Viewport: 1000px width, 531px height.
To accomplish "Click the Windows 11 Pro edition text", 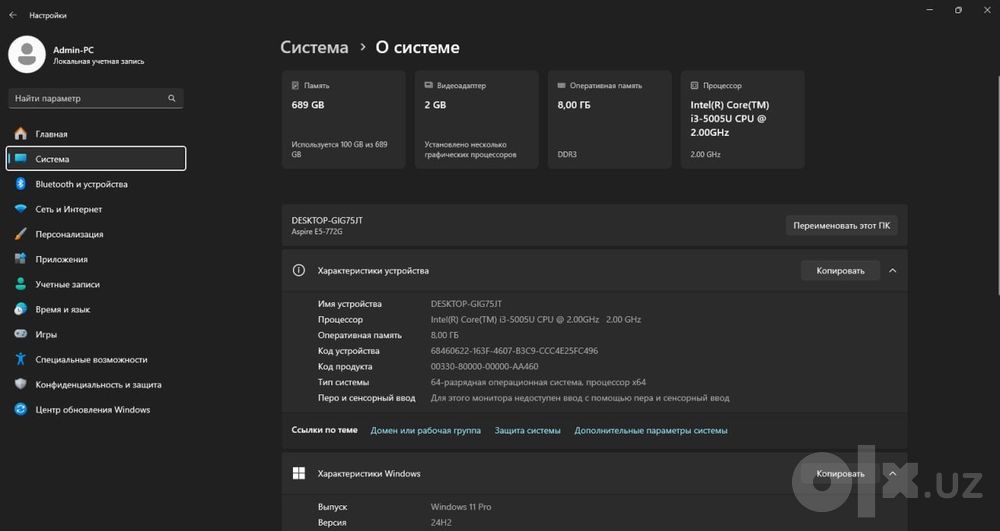I will (460, 507).
